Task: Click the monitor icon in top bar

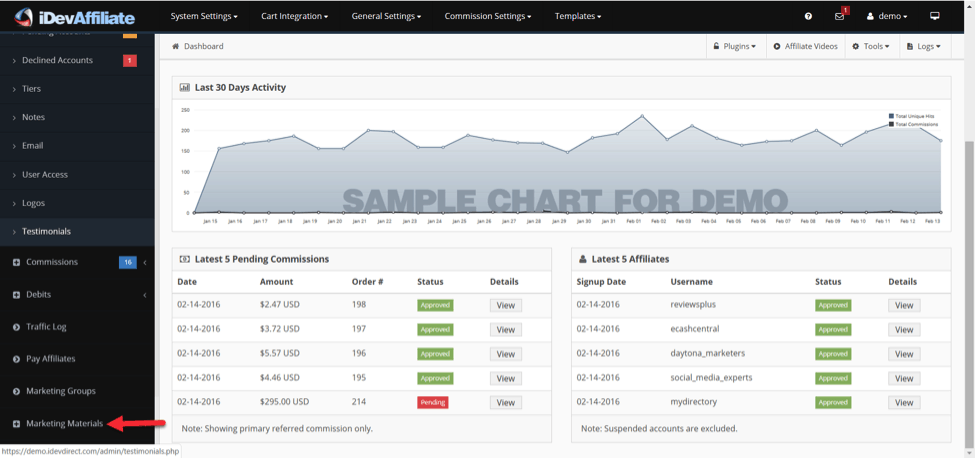Action: click(x=935, y=16)
